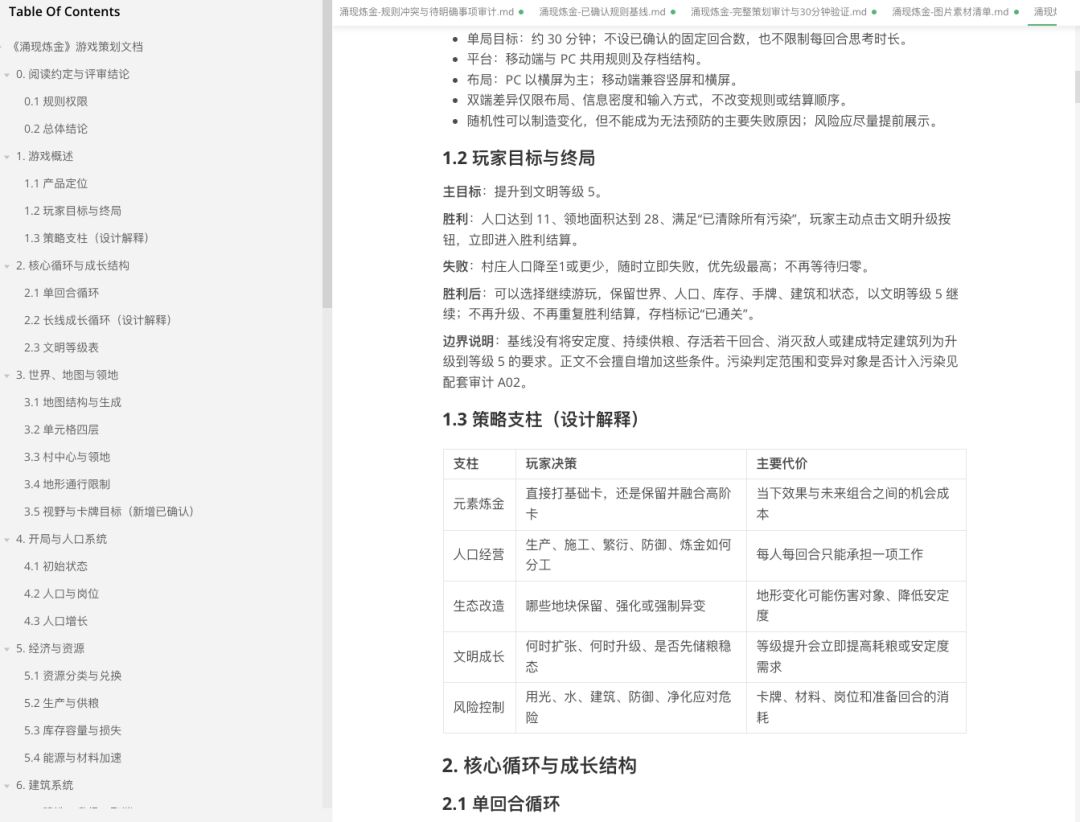Go to '5.3 库存容量与损失' in outline
The height and width of the screenshot is (822, 1080).
[x=72, y=730]
